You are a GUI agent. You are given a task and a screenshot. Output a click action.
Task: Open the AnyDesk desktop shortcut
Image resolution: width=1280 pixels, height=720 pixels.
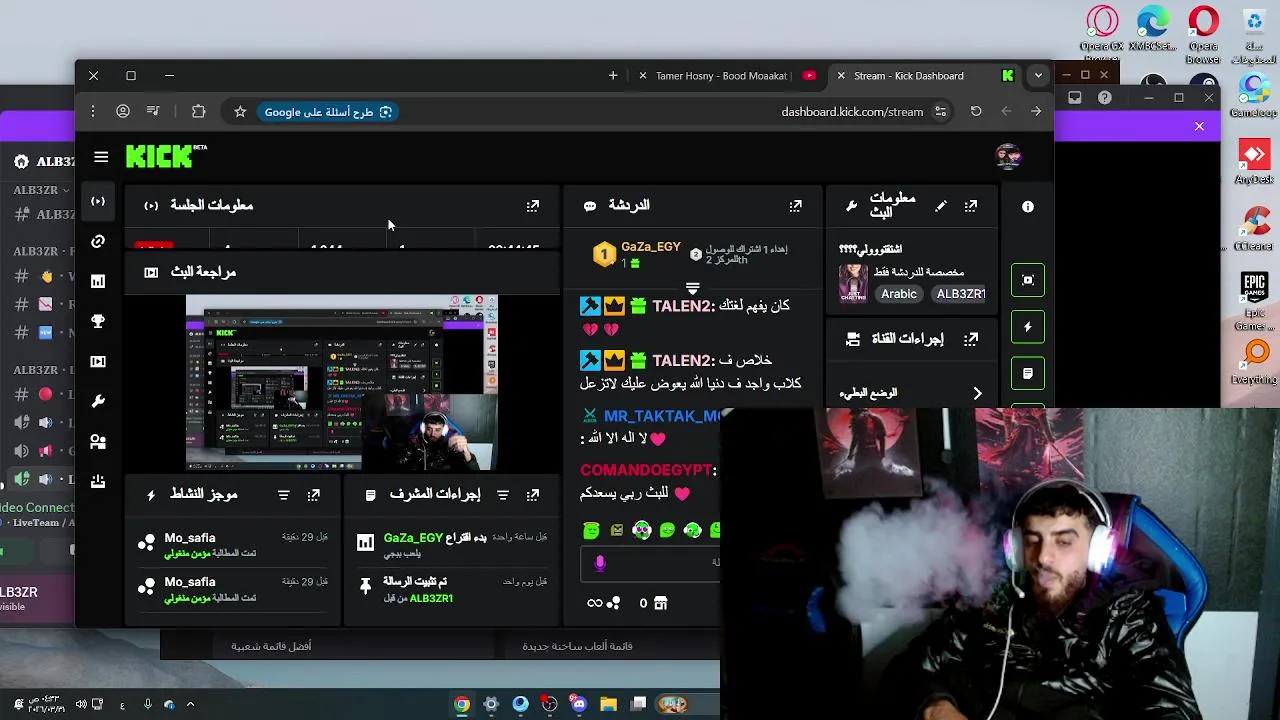pos(1254,163)
